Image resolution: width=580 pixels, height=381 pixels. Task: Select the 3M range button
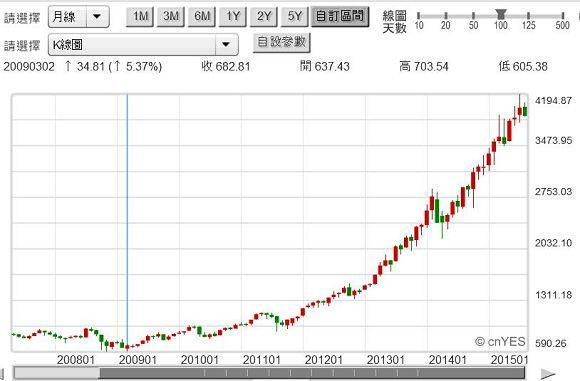tap(171, 17)
